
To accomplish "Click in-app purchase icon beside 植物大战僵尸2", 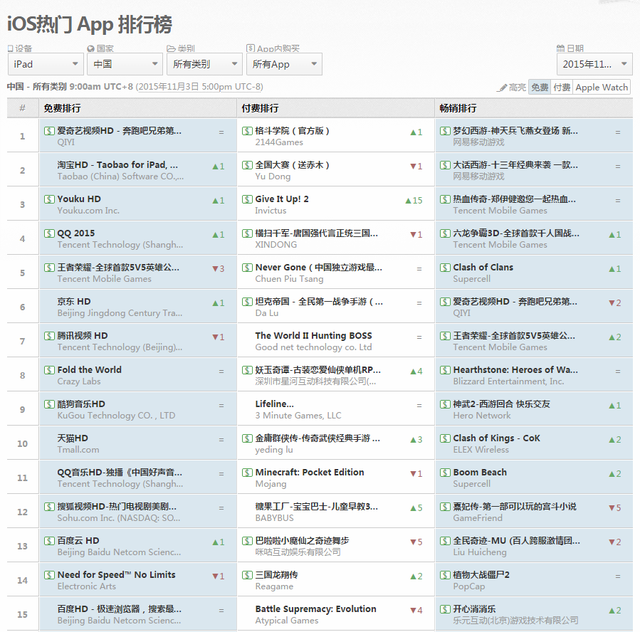I will coord(445,575).
